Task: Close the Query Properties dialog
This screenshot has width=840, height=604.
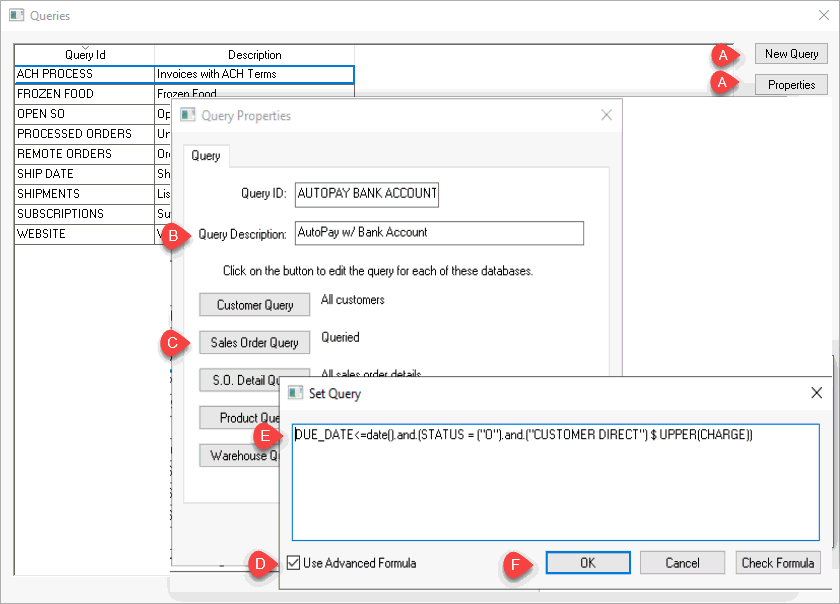Action: 606,115
